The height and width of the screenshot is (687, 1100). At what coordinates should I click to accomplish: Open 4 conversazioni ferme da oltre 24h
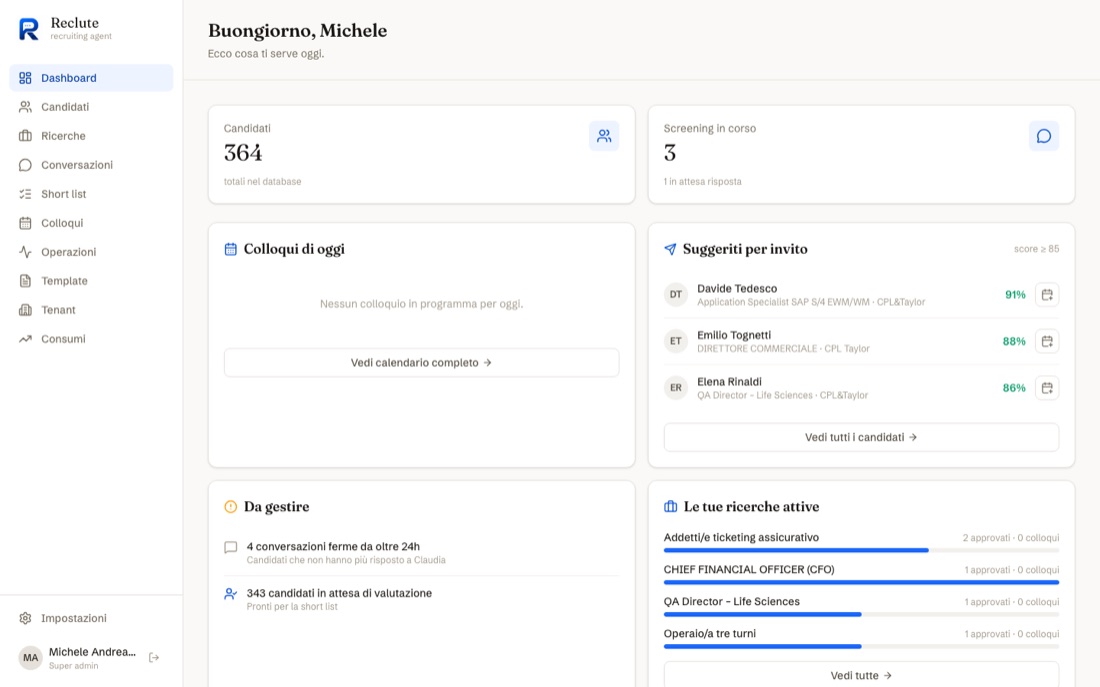(422, 552)
